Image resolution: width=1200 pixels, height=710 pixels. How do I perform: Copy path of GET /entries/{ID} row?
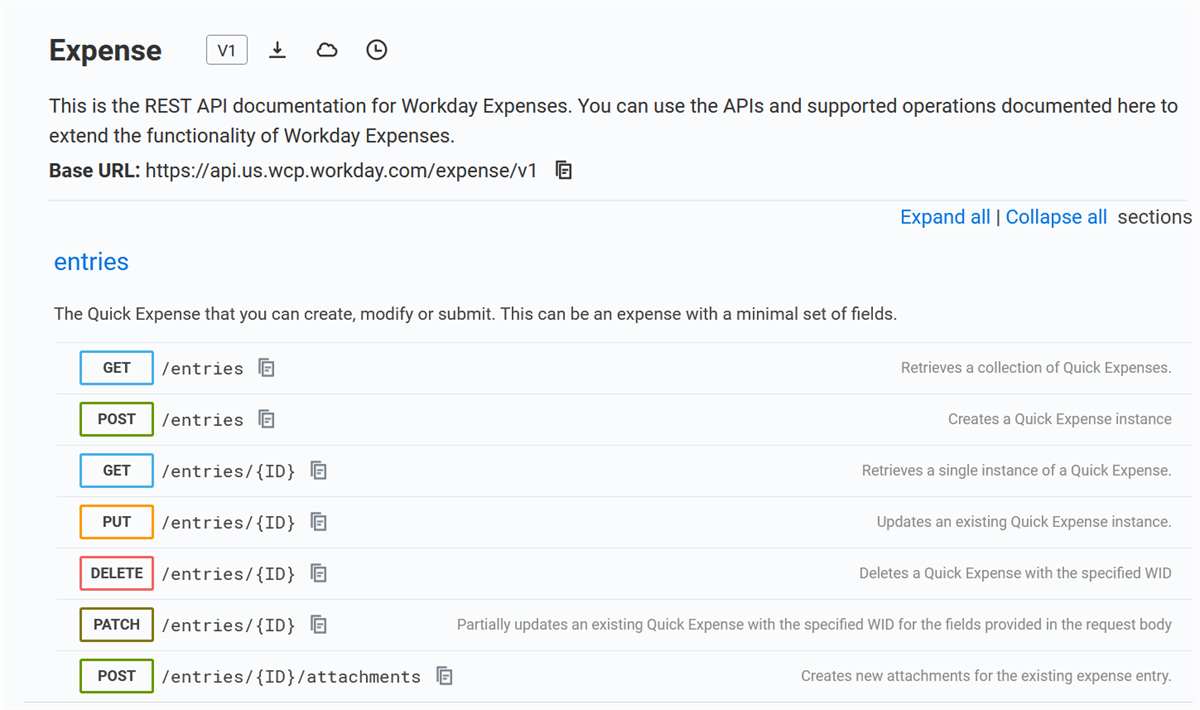click(x=319, y=470)
